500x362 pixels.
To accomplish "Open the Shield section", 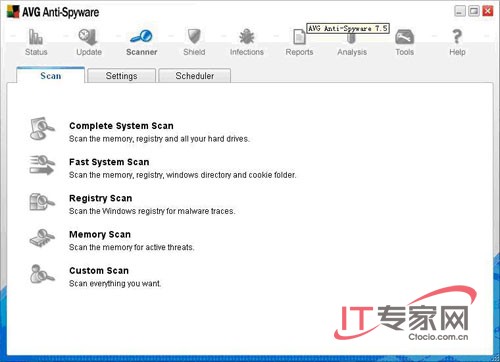I will pos(194,42).
